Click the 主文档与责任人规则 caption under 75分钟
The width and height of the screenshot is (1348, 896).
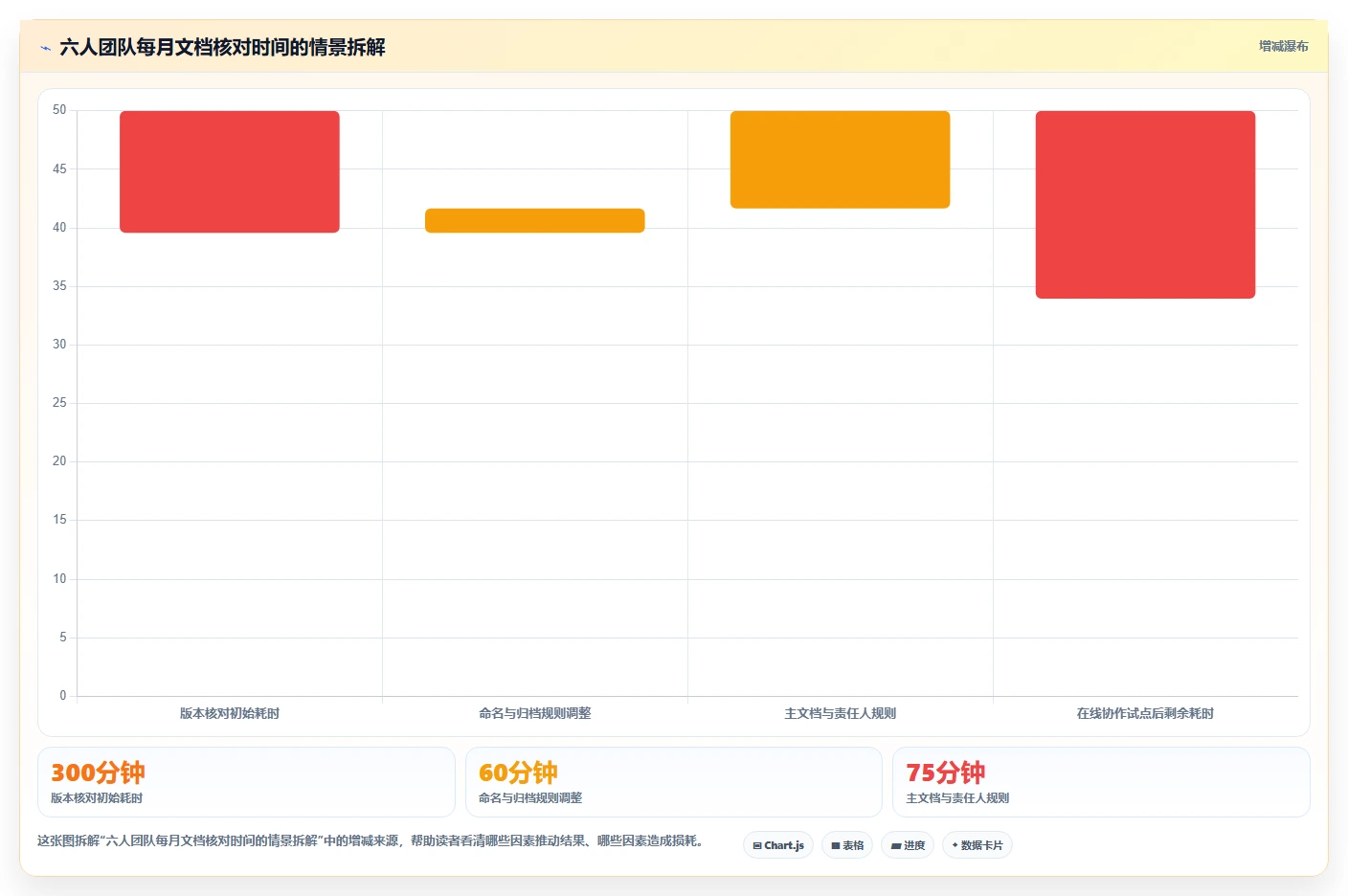(957, 798)
